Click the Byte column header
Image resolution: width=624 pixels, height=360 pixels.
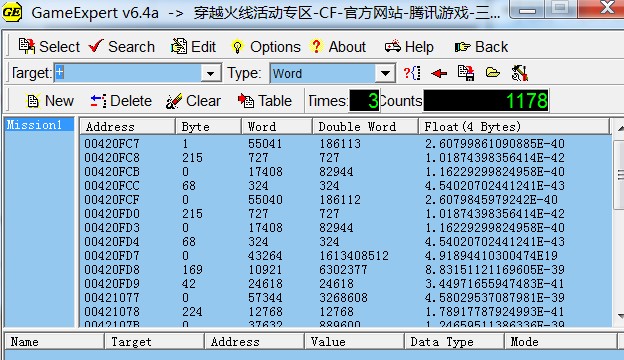[208, 127]
